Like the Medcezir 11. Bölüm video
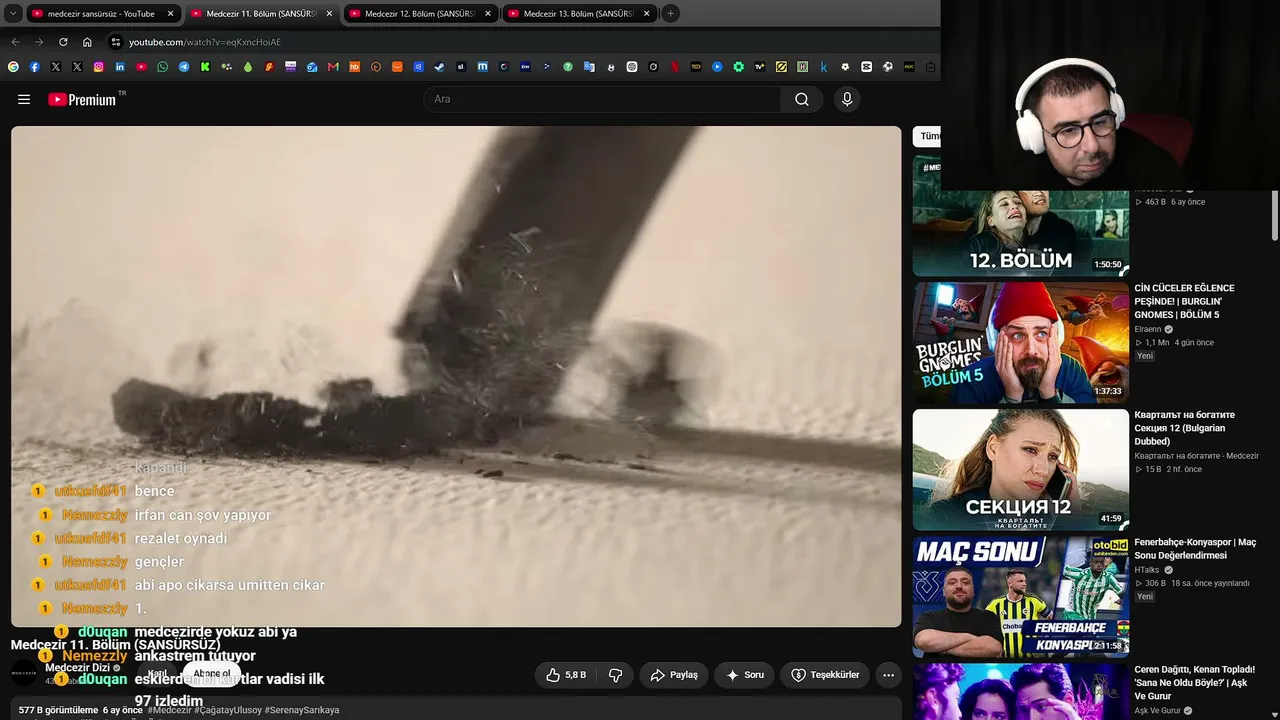This screenshot has height=720, width=1280. (x=566, y=675)
